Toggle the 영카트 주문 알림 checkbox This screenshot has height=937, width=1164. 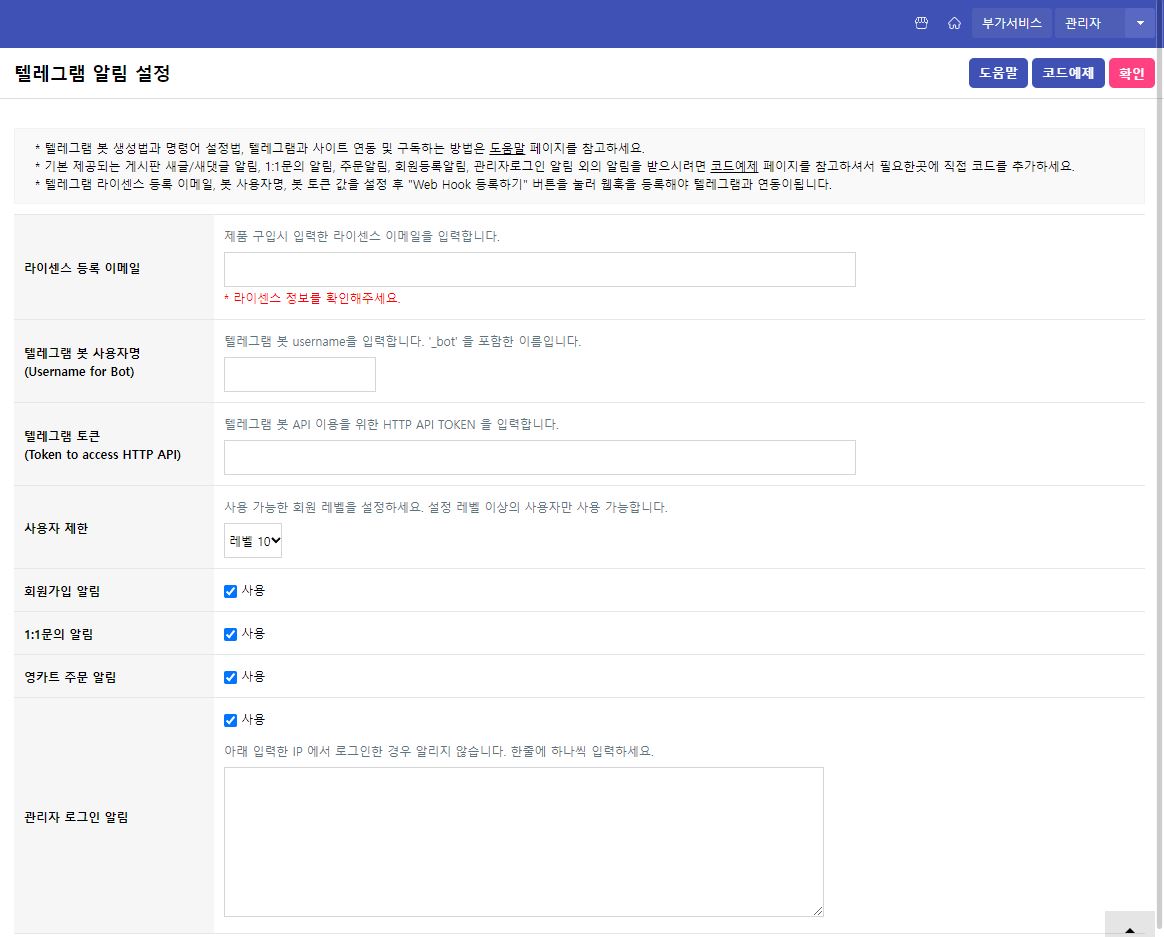point(230,676)
